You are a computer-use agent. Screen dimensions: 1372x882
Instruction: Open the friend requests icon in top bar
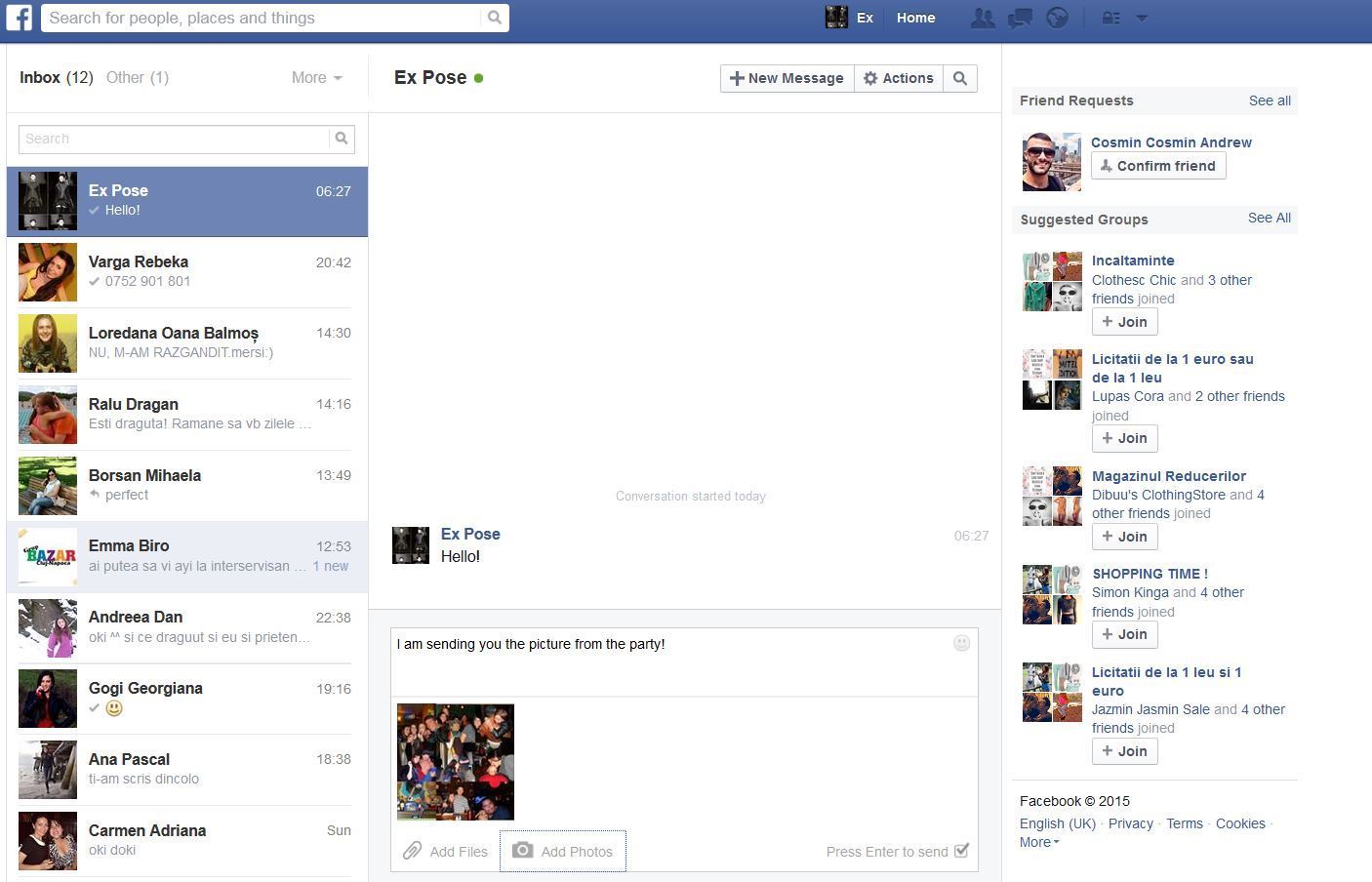[983, 18]
